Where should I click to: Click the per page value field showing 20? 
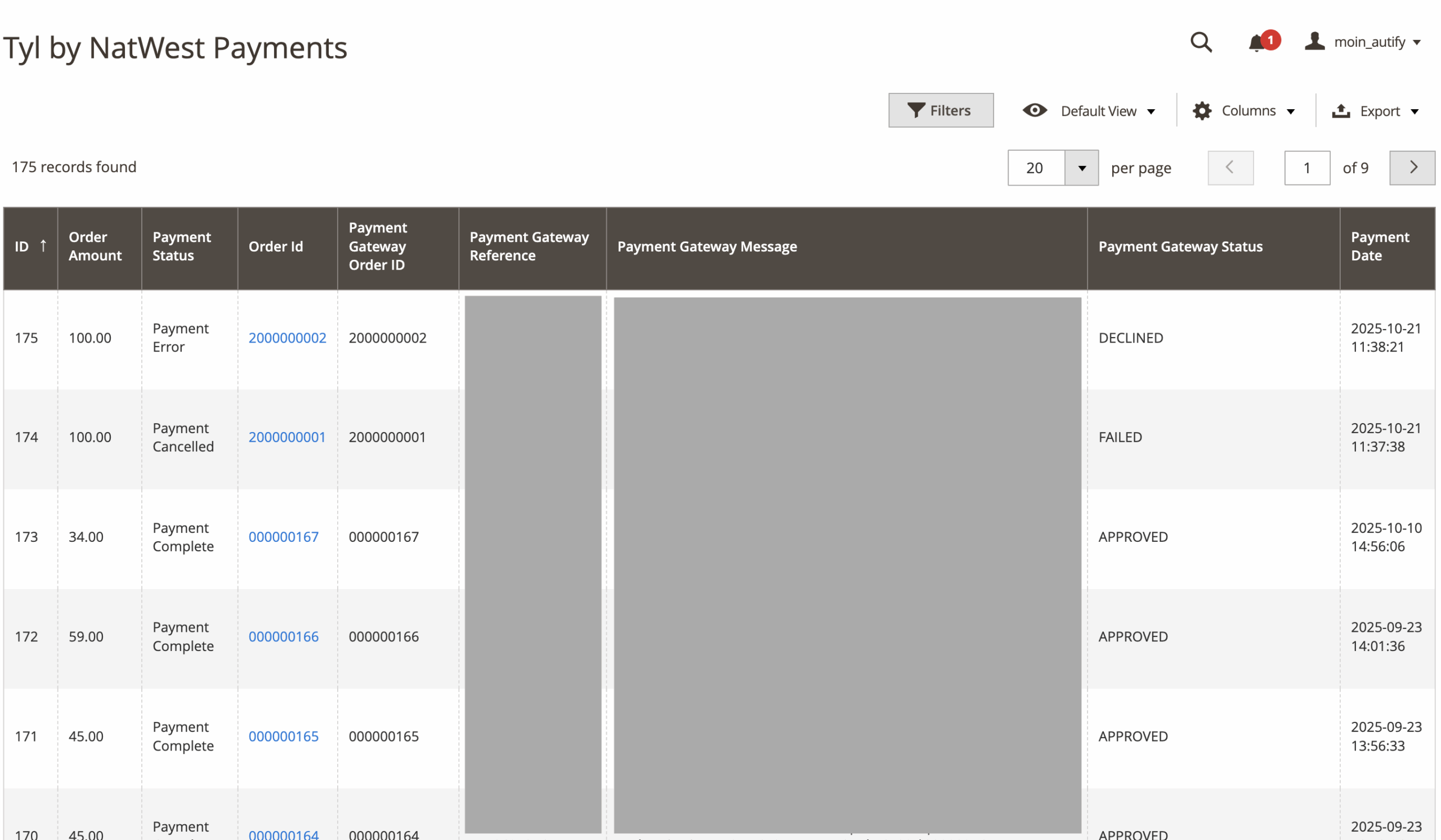pos(1036,168)
